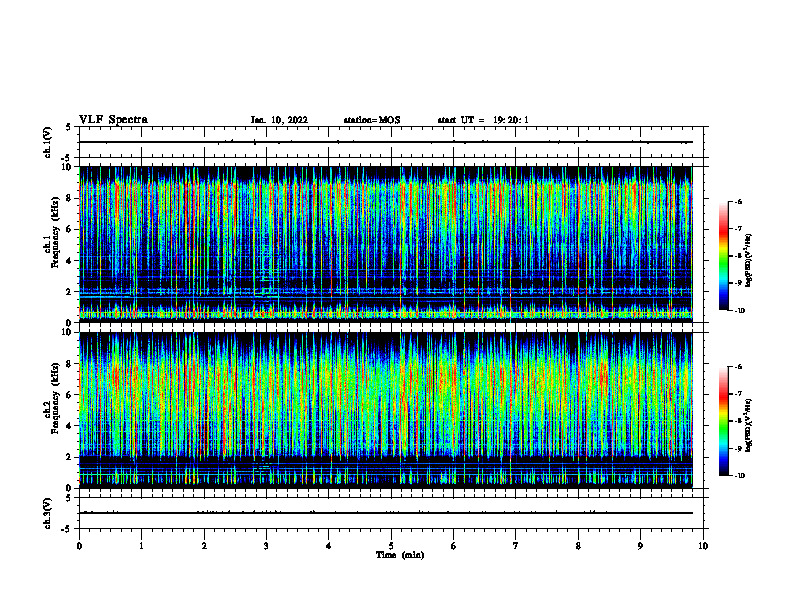Click the ch.3 voltage waveform trace
Screen dimensions: 792x612
(385, 513)
